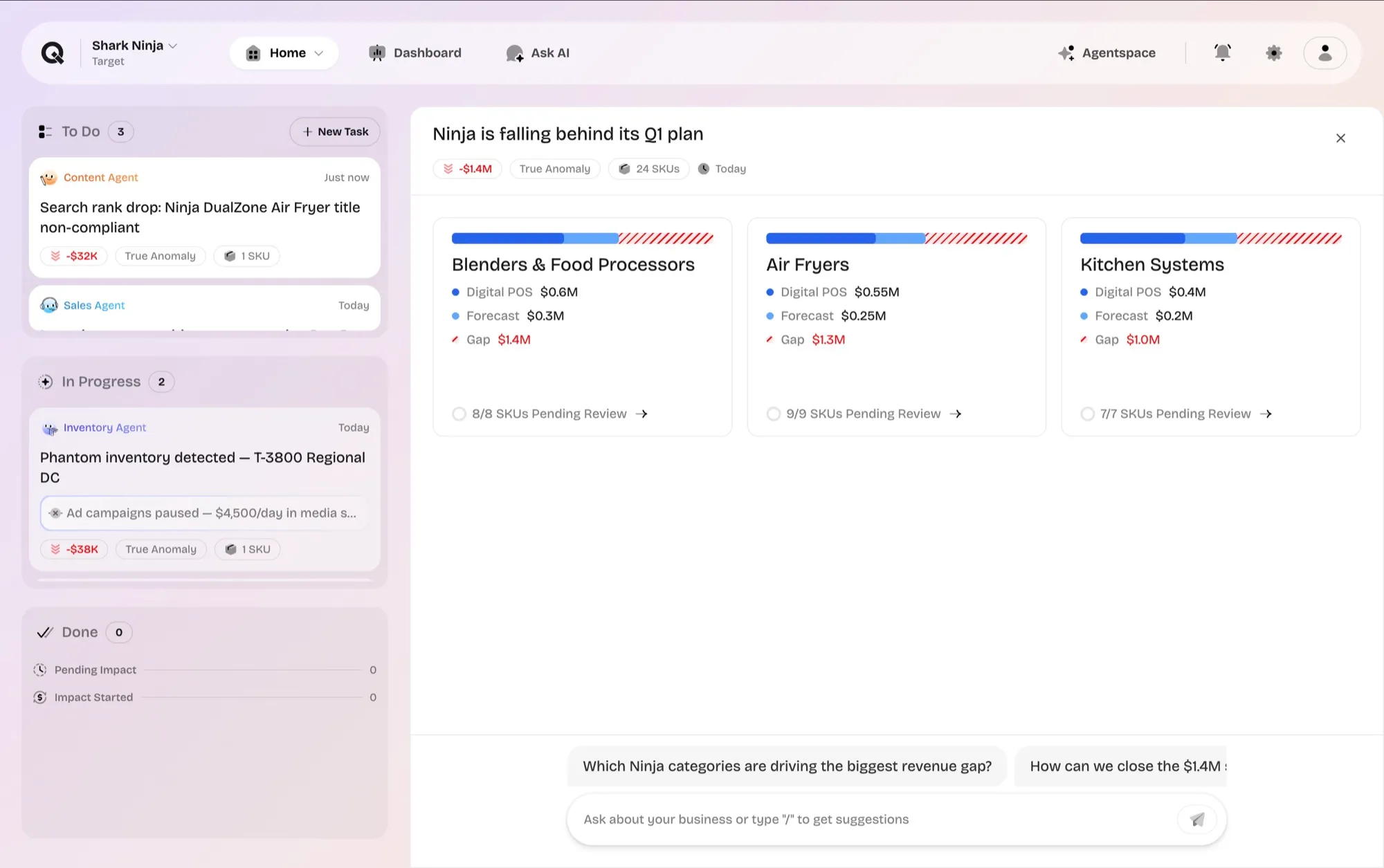Open the Search rank drop task card
This screenshot has width=1384, height=868.
(x=205, y=217)
